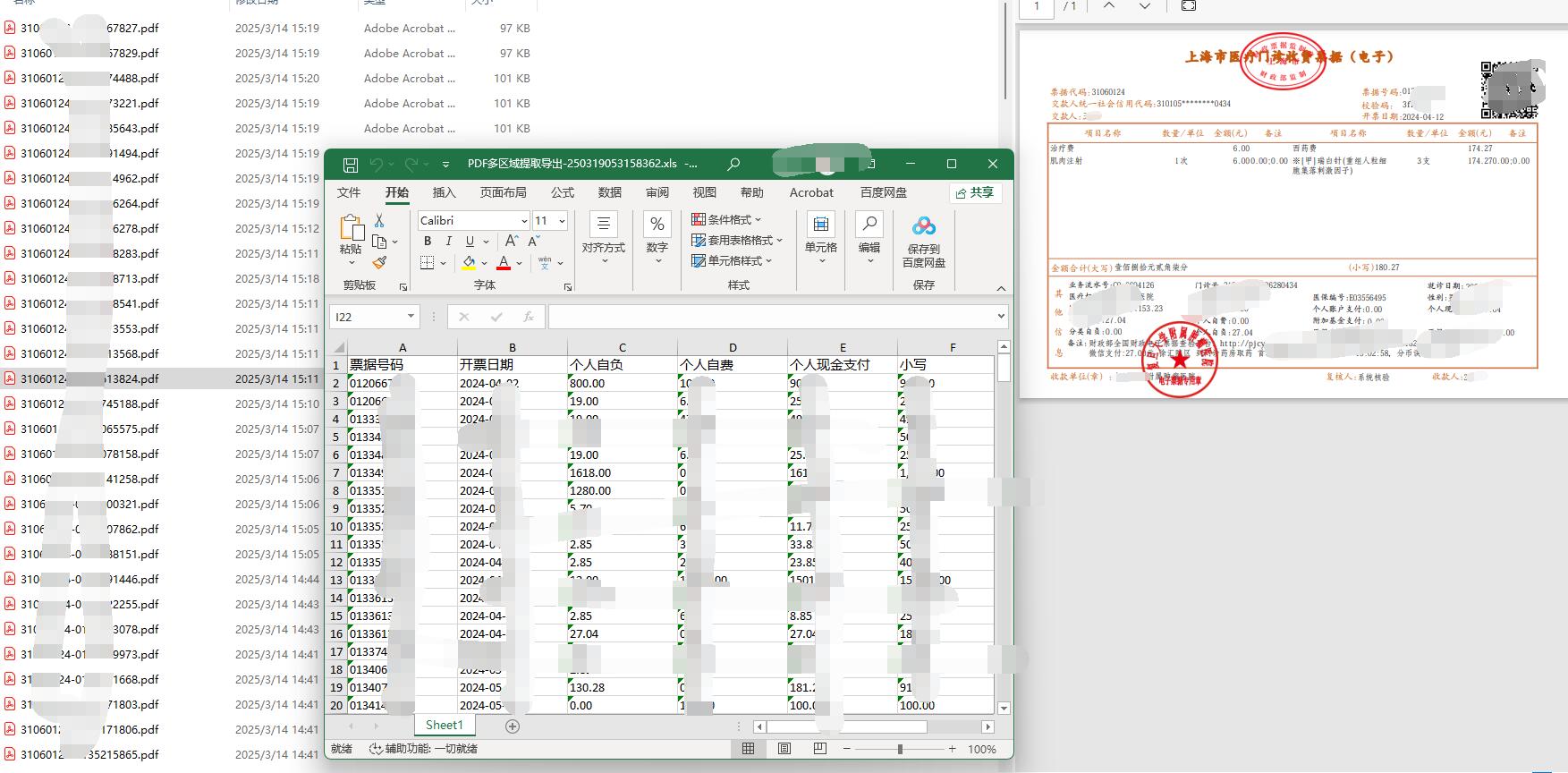
Task: Switch to Page Layout view
Action: [784, 749]
